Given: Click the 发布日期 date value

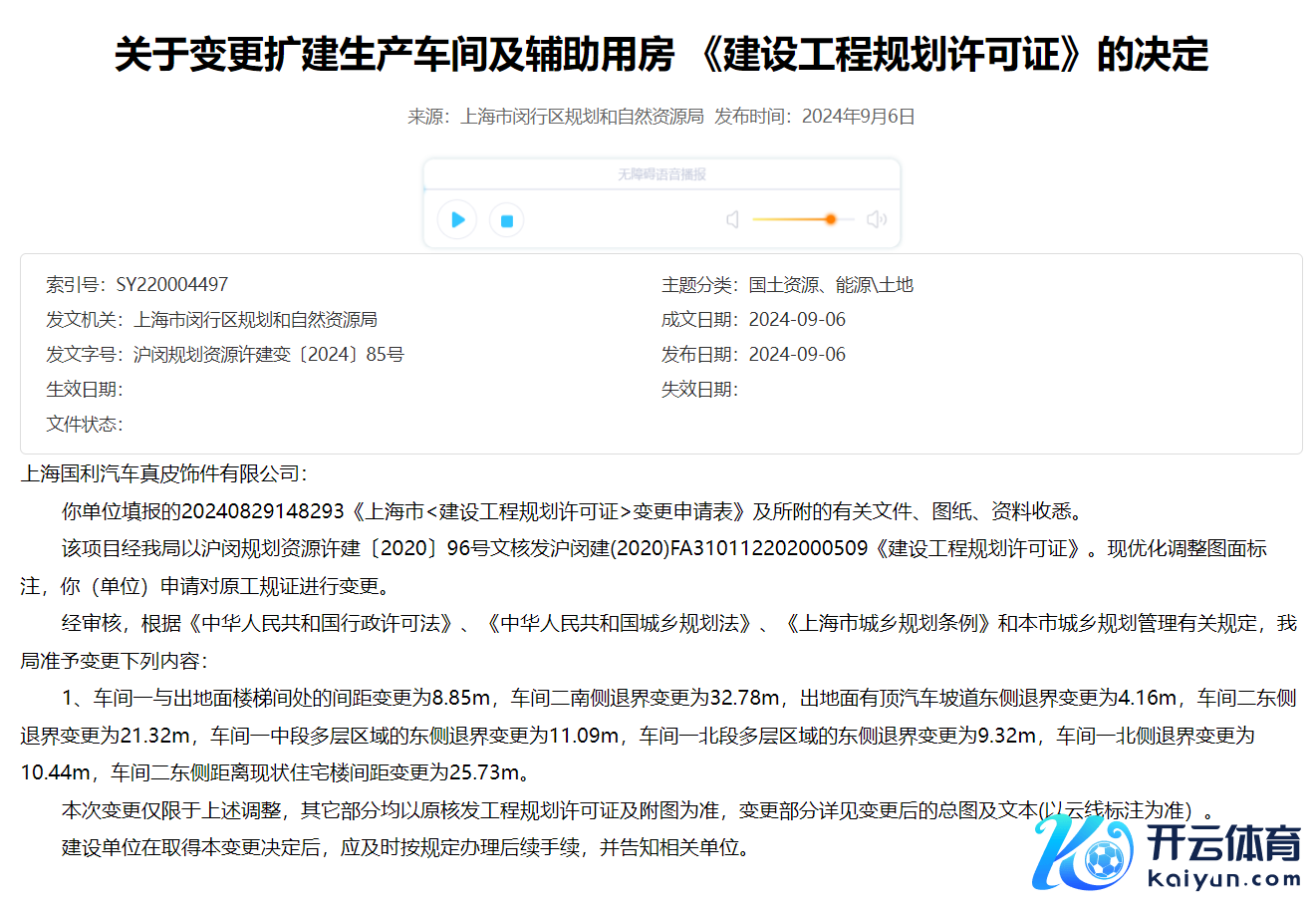Looking at the screenshot, I should coord(797,355).
